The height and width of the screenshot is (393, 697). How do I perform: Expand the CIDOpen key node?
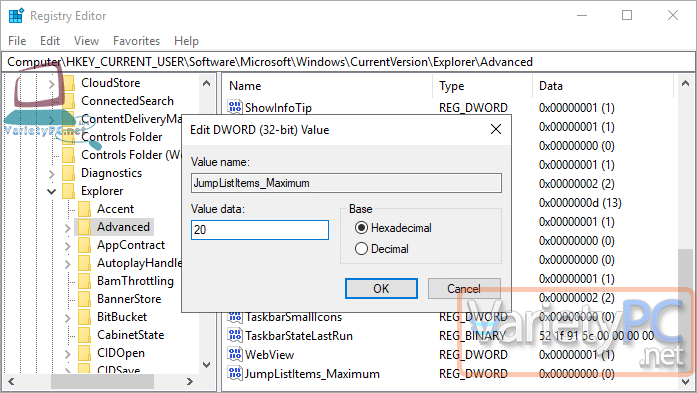click(68, 354)
